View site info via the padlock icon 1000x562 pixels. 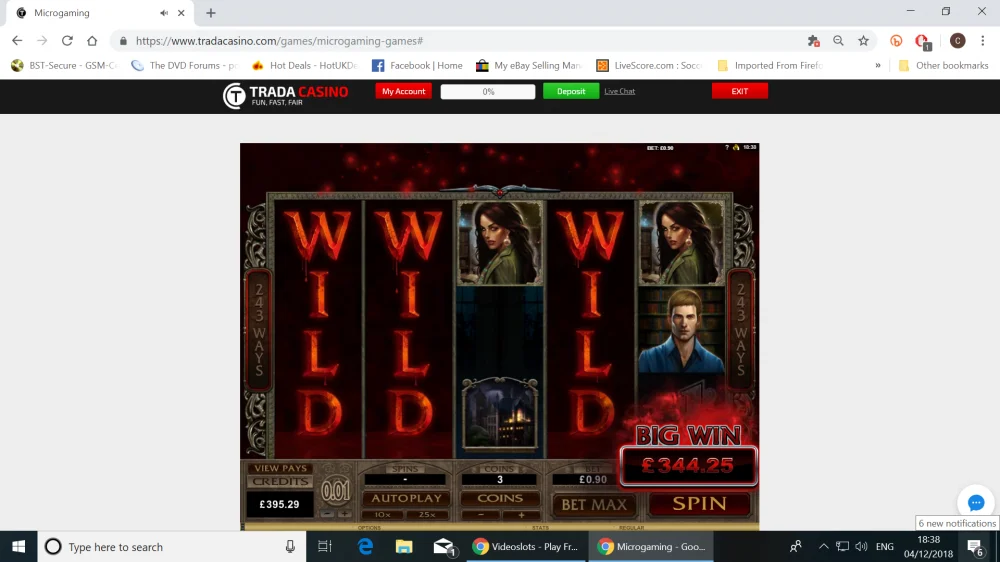pos(123,41)
